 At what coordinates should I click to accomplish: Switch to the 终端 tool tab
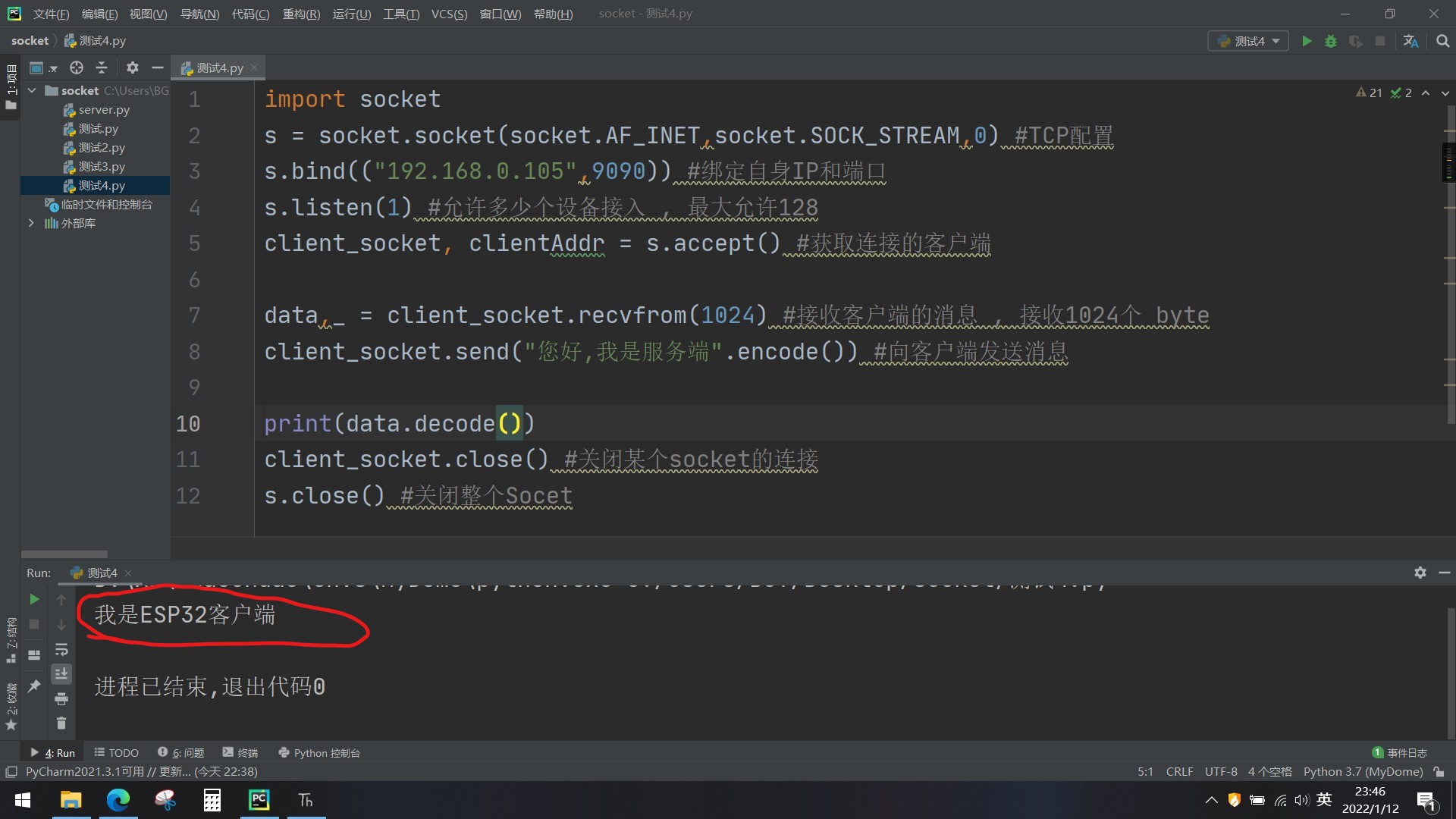click(240, 752)
